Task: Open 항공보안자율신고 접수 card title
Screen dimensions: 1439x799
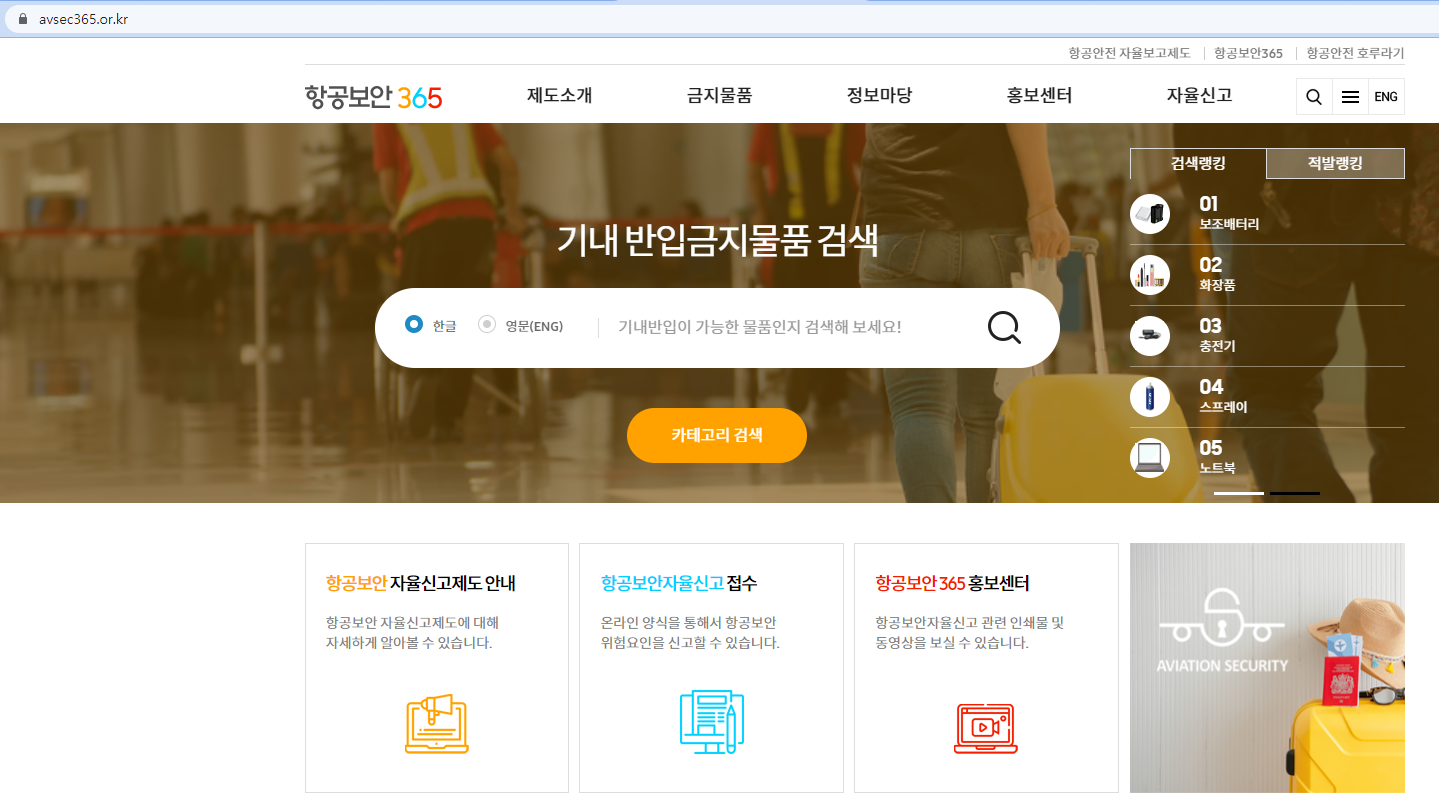Action: click(679, 583)
